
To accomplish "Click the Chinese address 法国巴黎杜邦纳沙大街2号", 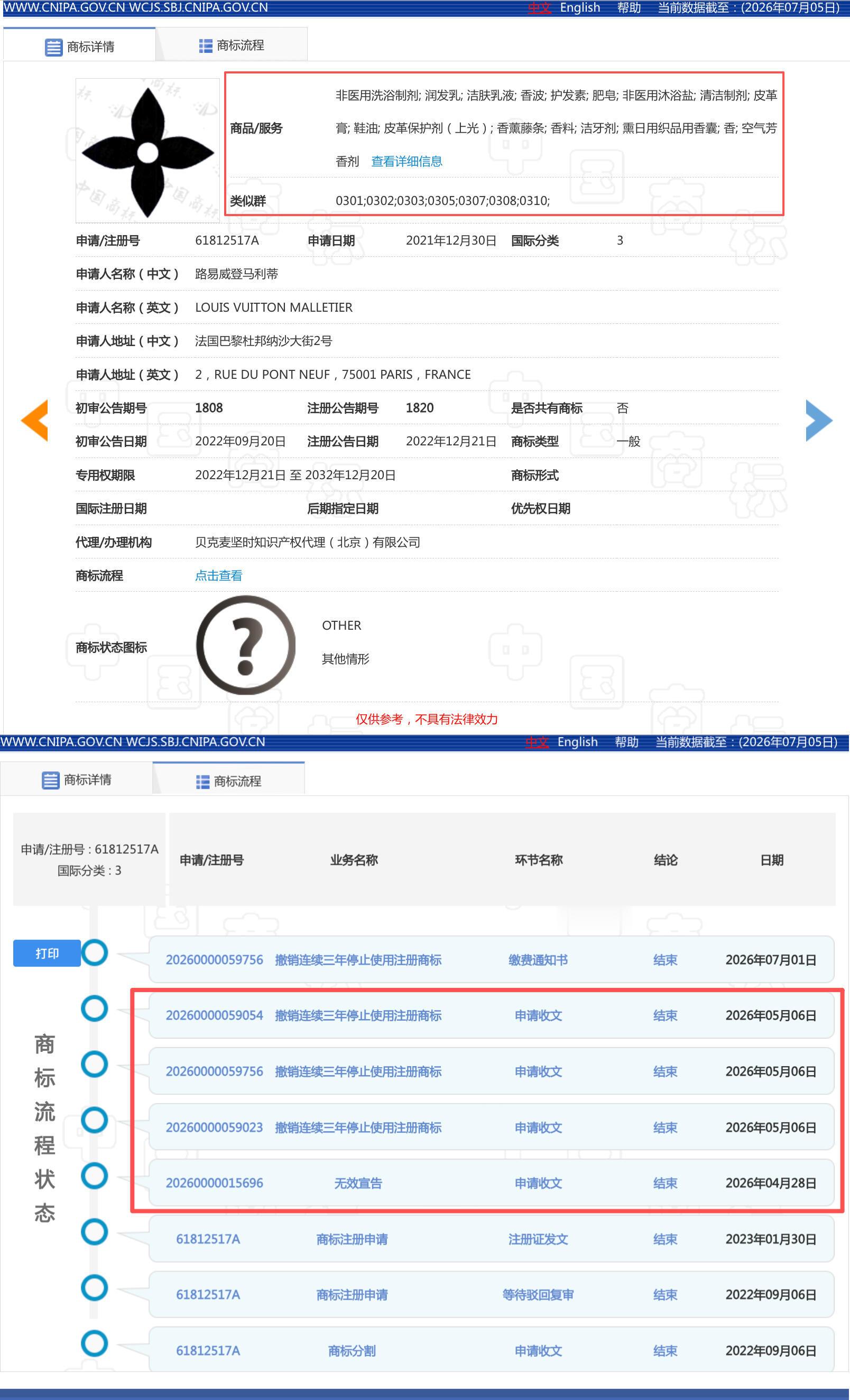I will click(264, 341).
